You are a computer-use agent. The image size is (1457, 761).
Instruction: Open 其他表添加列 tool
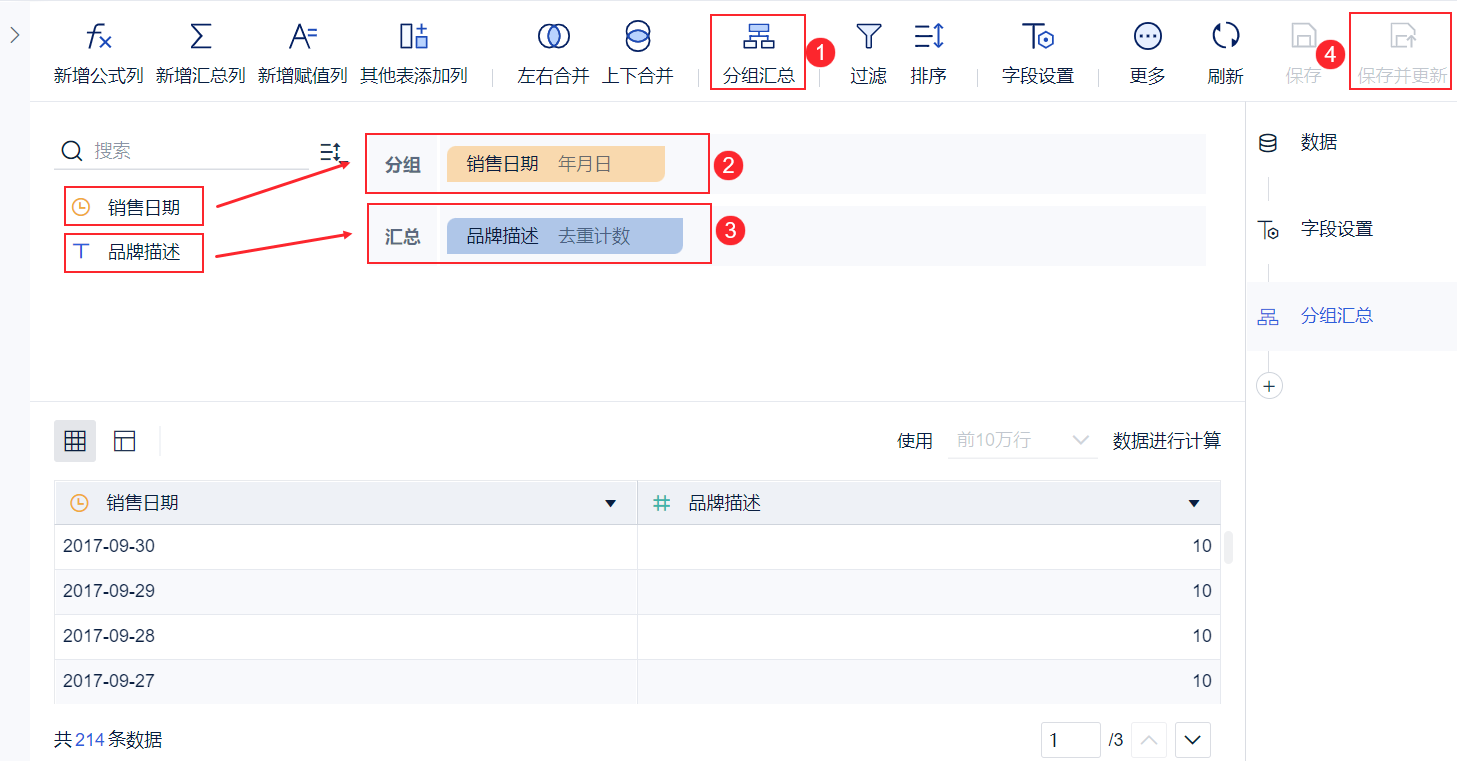coord(413,53)
